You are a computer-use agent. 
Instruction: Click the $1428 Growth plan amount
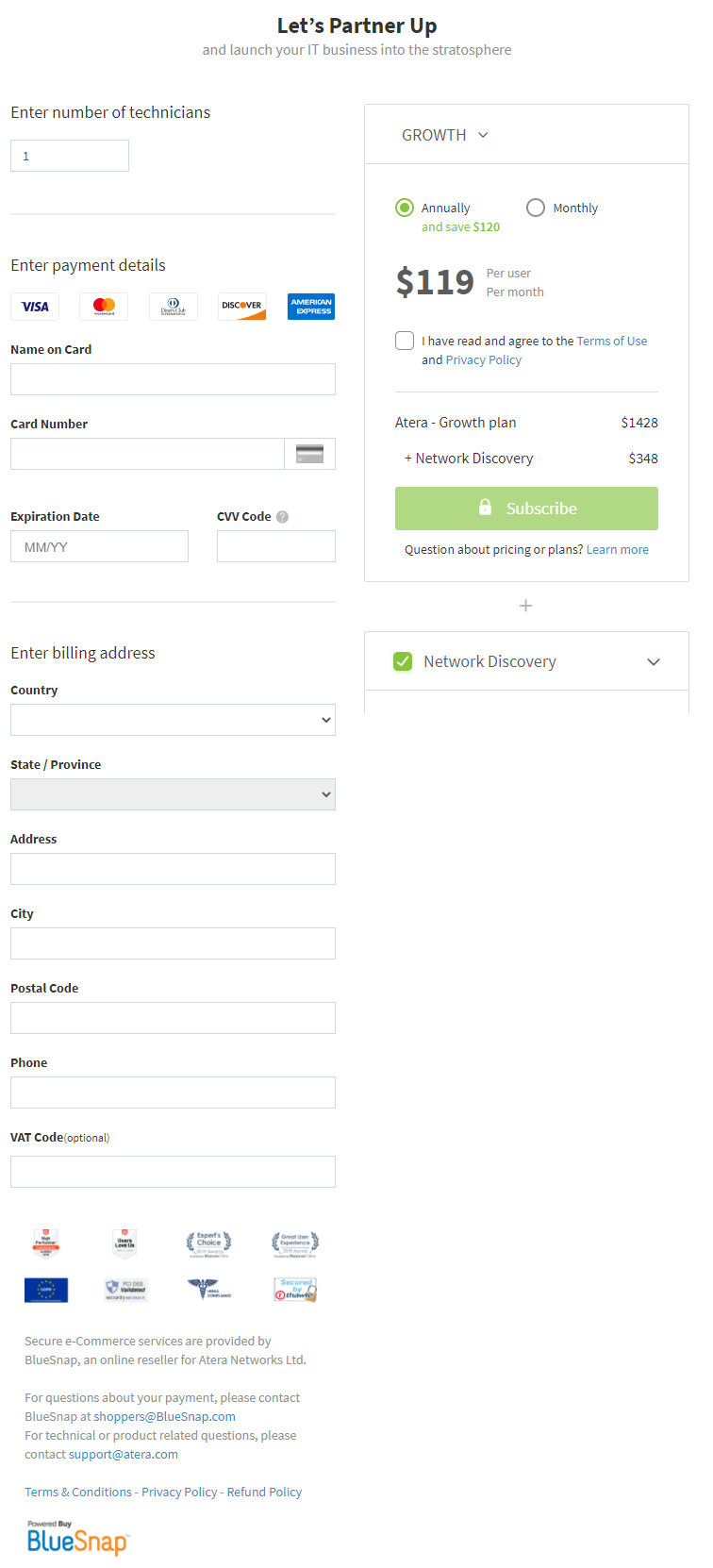point(639,423)
